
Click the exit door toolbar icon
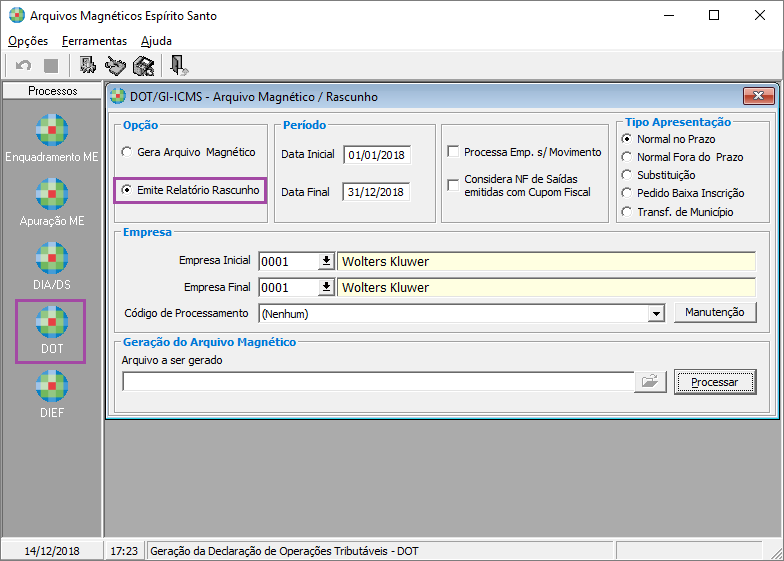pos(178,66)
